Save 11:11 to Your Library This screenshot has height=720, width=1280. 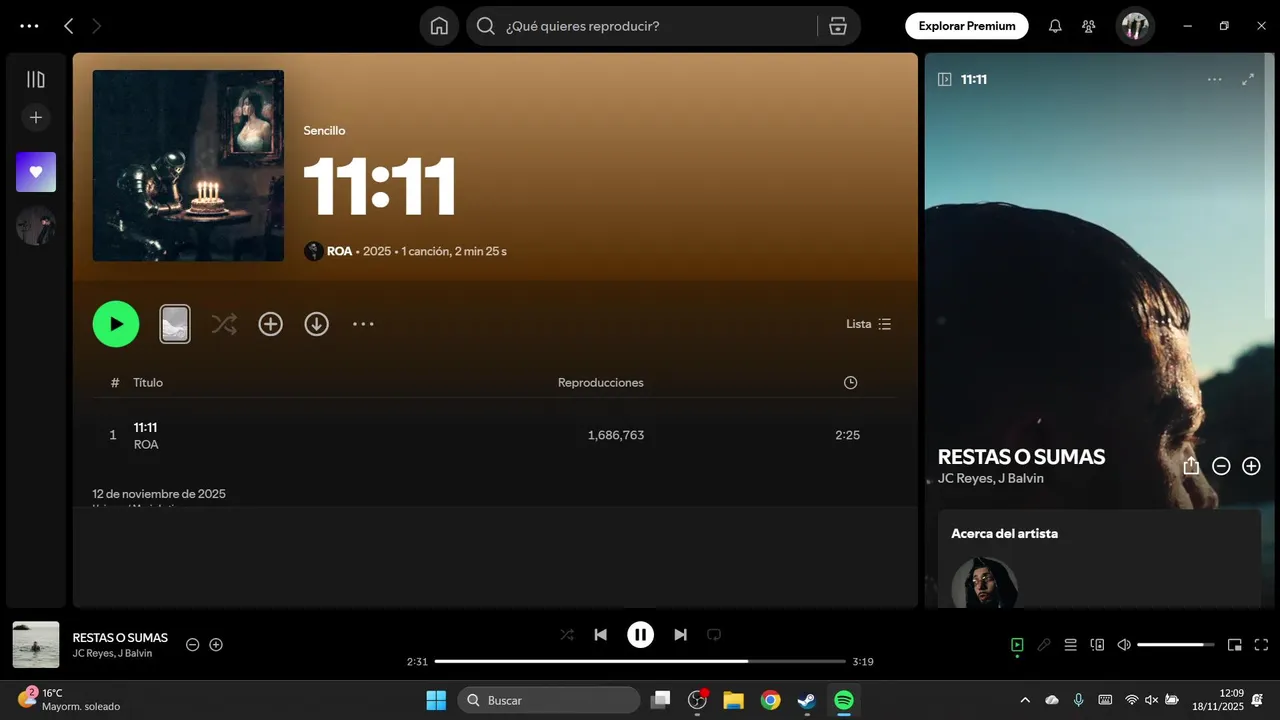pyautogui.click(x=271, y=324)
